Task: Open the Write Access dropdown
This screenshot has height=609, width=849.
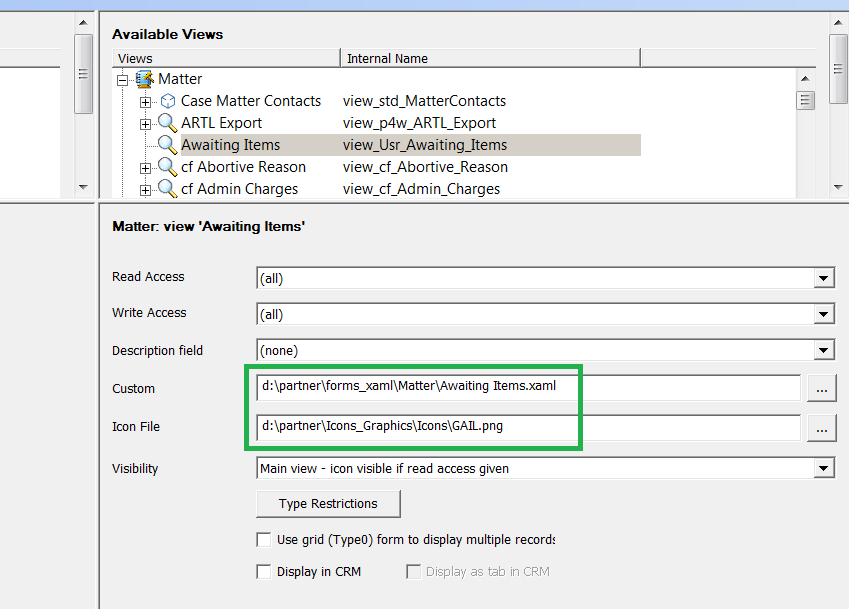Action: (824, 314)
